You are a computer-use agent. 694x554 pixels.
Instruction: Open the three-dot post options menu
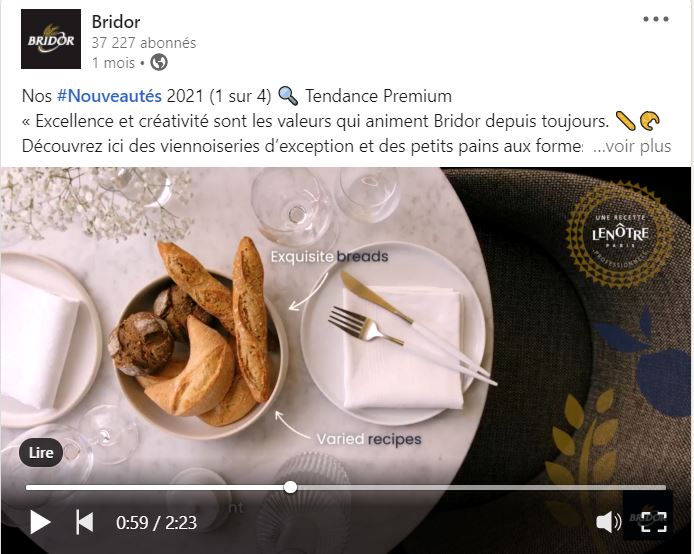pyautogui.click(x=655, y=19)
